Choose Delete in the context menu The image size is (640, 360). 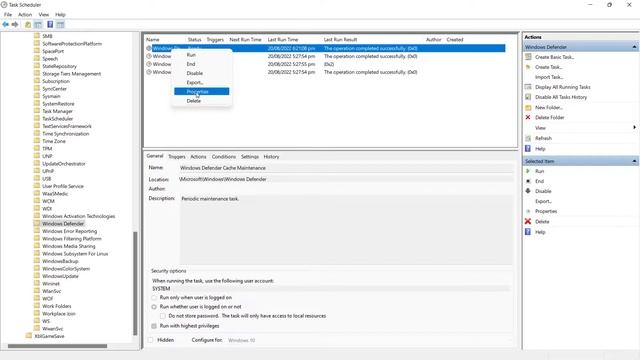coord(202,101)
